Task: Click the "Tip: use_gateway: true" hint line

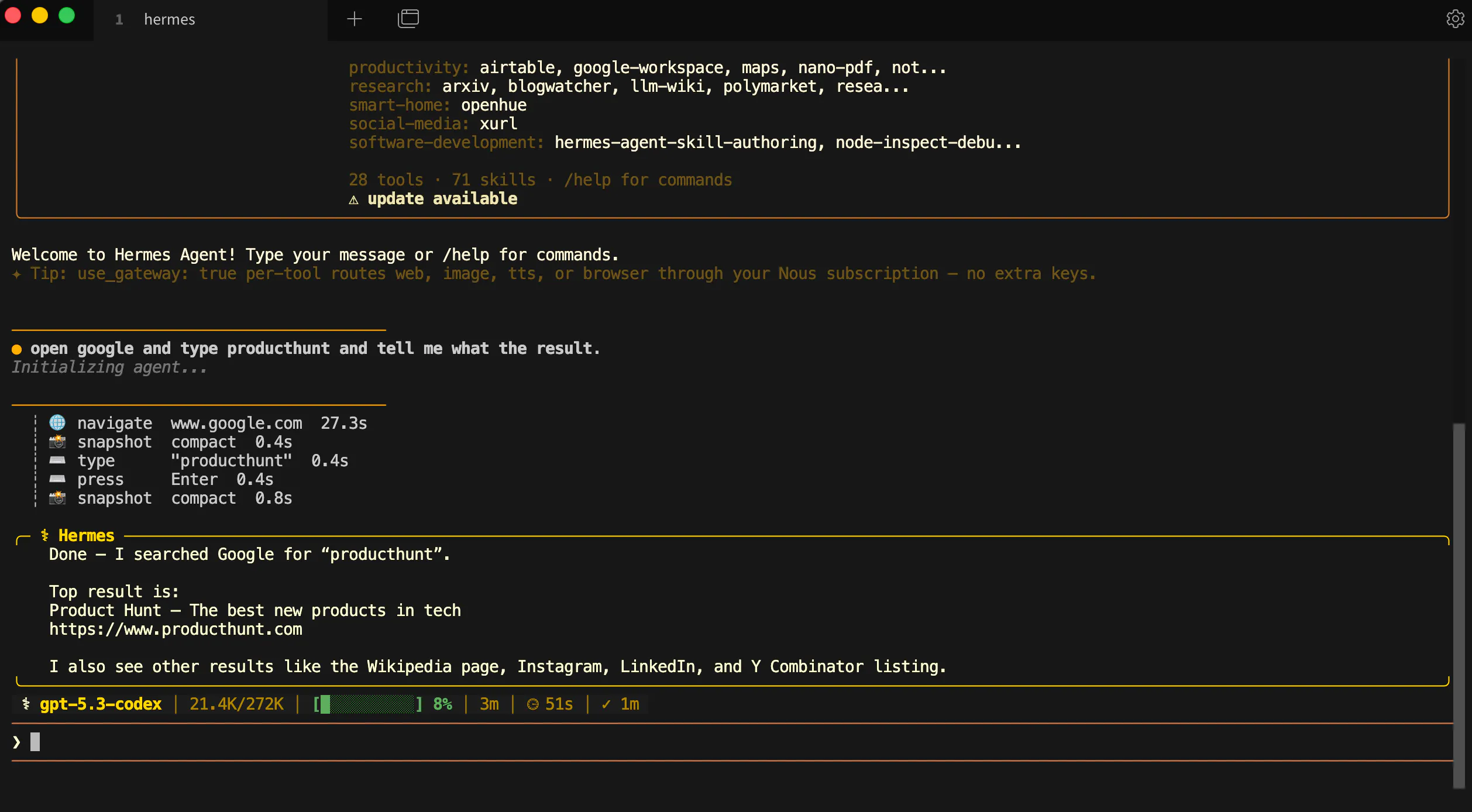Action: click(x=553, y=273)
